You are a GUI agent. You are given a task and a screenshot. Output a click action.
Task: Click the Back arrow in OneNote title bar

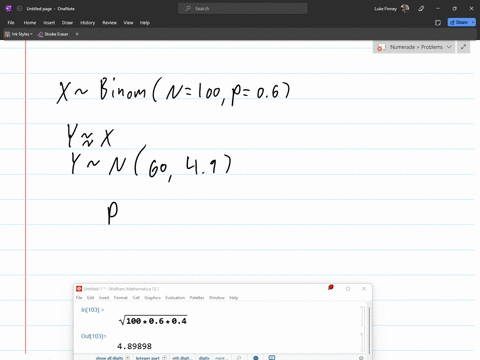[x=19, y=9]
